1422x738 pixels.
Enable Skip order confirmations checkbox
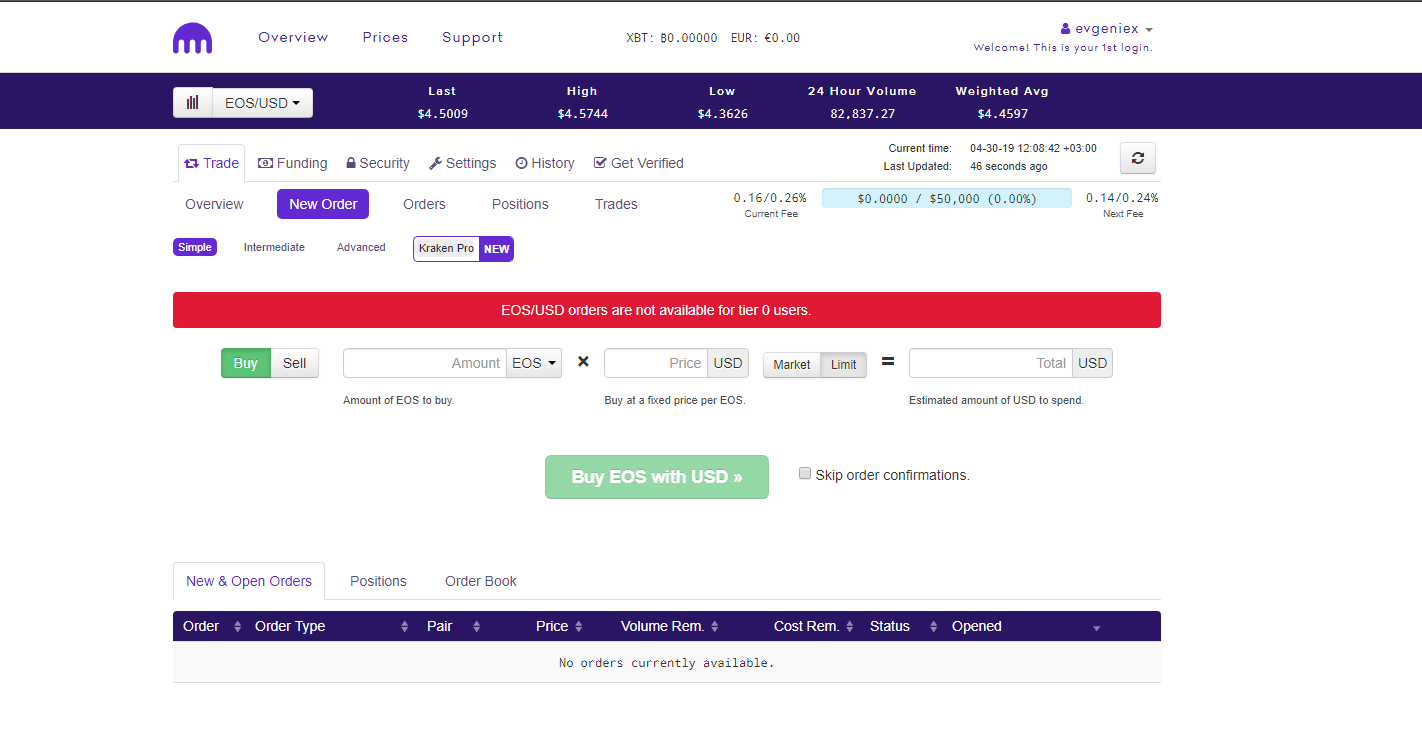[x=805, y=474]
